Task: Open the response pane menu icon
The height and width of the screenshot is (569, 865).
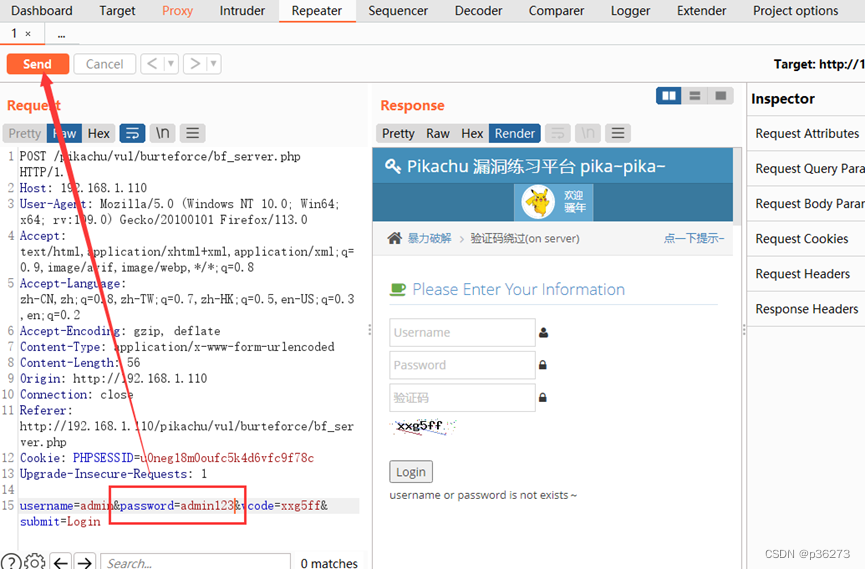Action: coord(618,133)
